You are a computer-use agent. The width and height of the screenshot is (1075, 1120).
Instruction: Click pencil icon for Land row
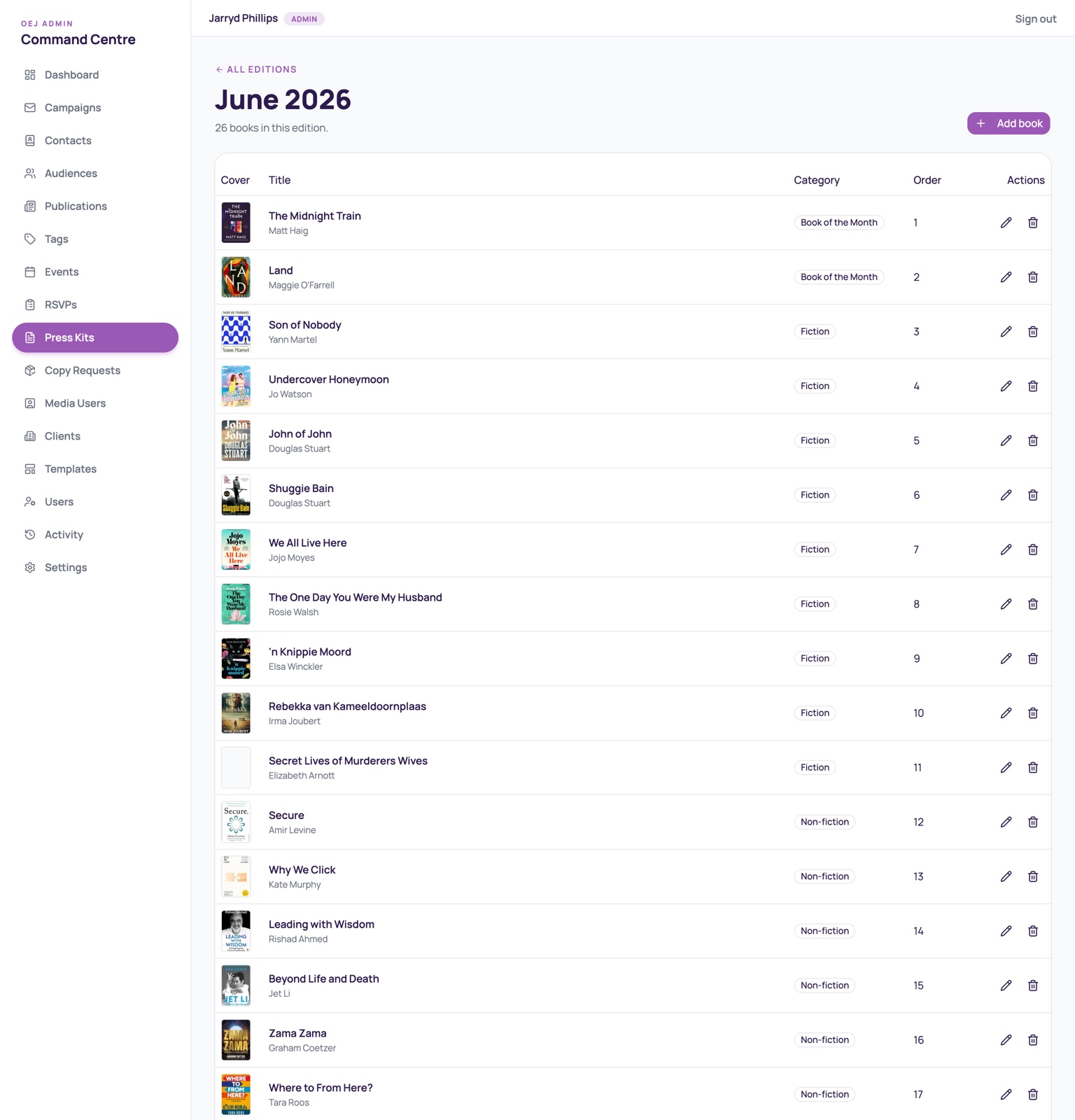(x=1006, y=277)
